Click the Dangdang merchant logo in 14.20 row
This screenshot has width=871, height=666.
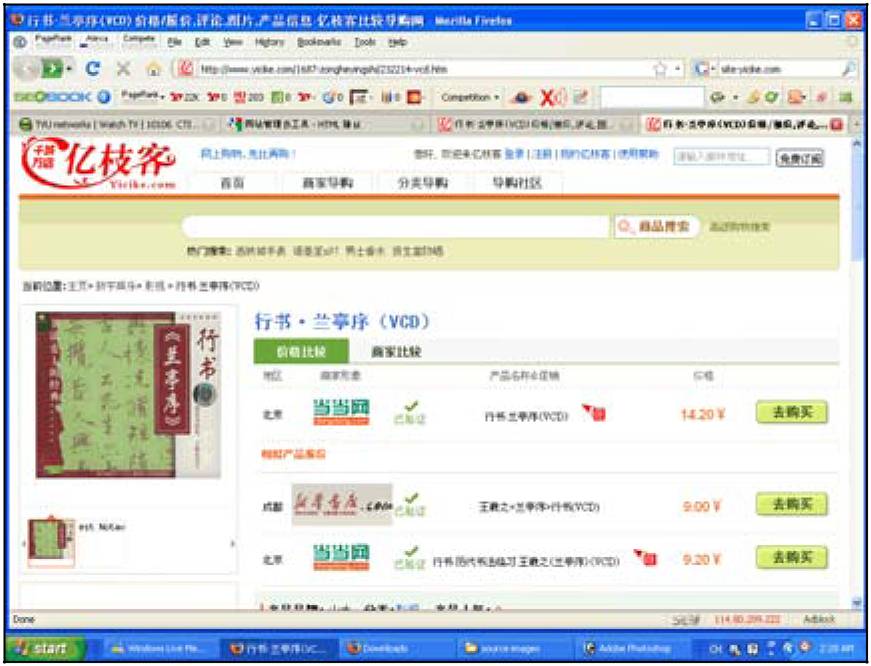(341, 412)
